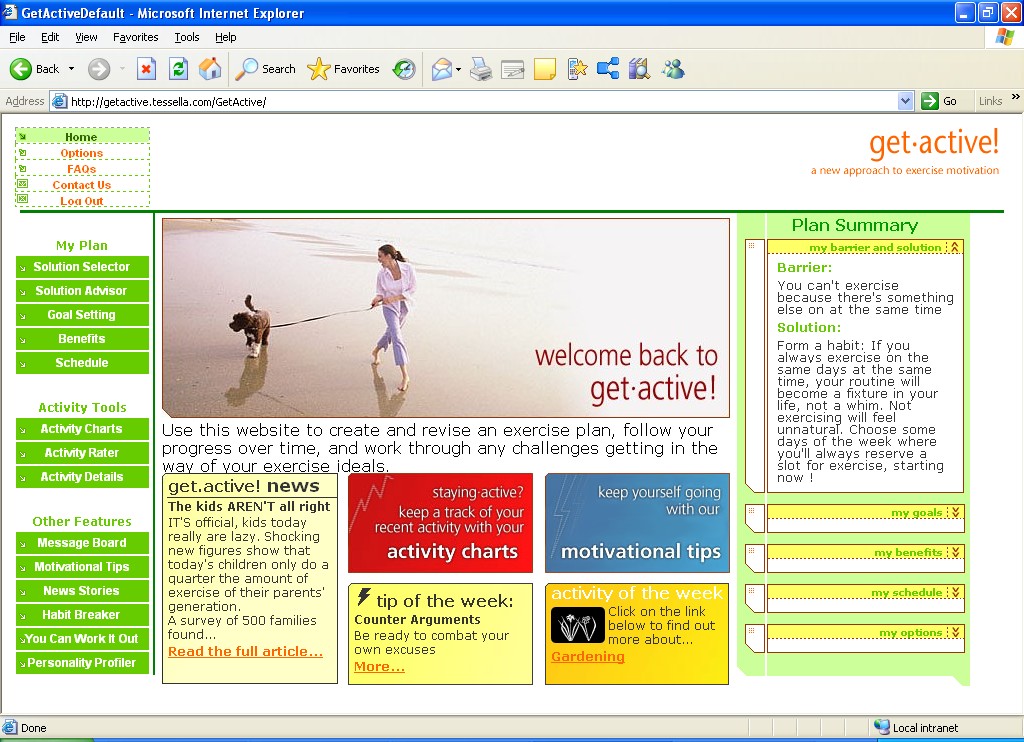Open the Read the full article link

(x=245, y=652)
